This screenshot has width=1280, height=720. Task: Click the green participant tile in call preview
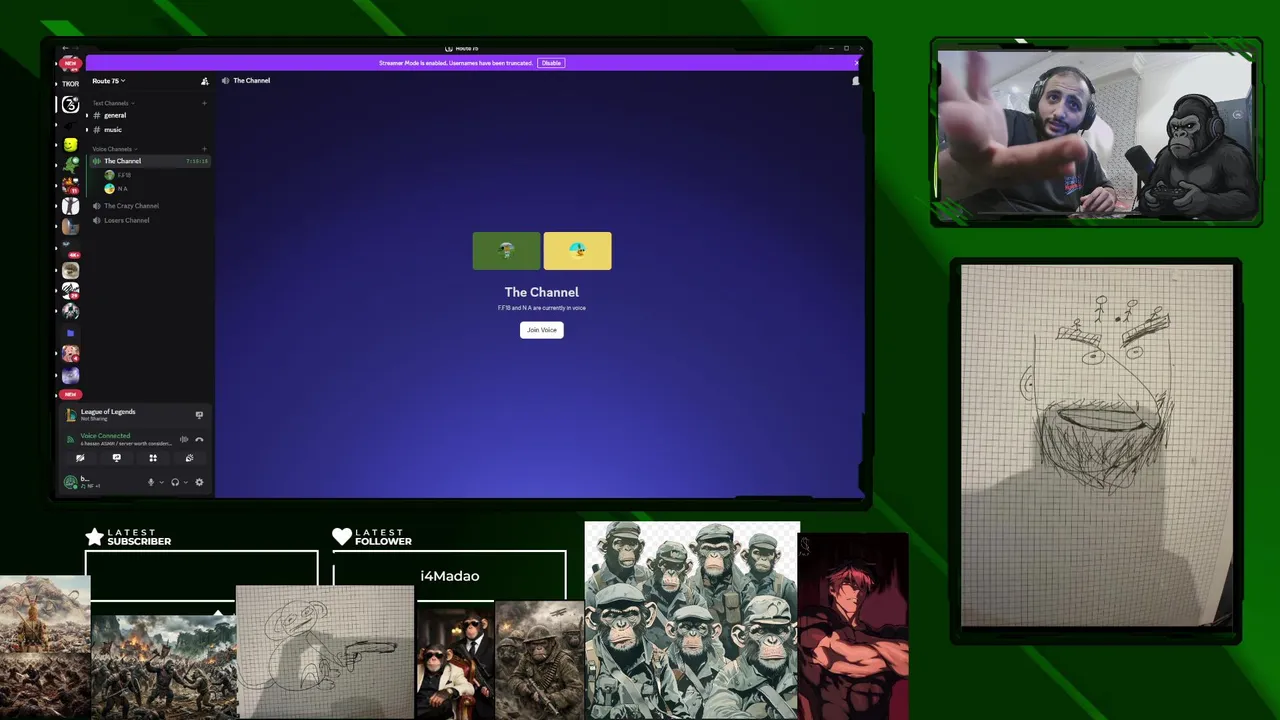[x=506, y=251]
